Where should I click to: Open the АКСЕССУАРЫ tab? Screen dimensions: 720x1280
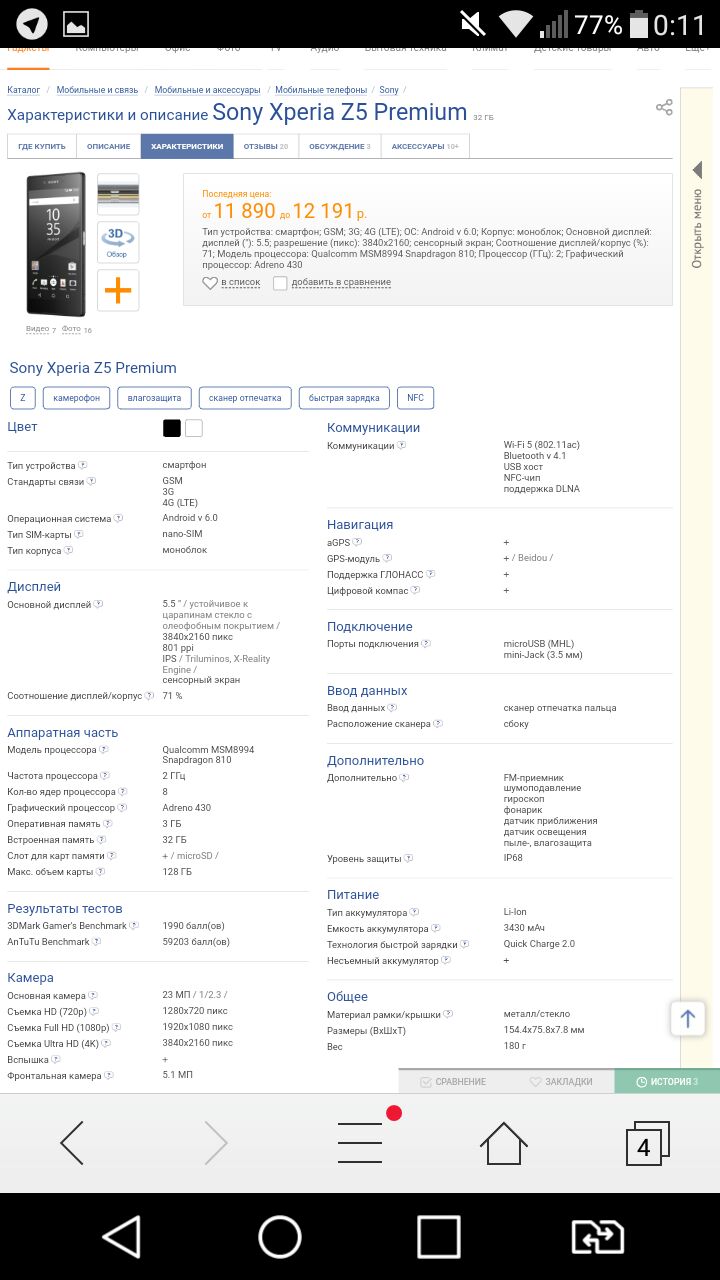click(x=425, y=146)
